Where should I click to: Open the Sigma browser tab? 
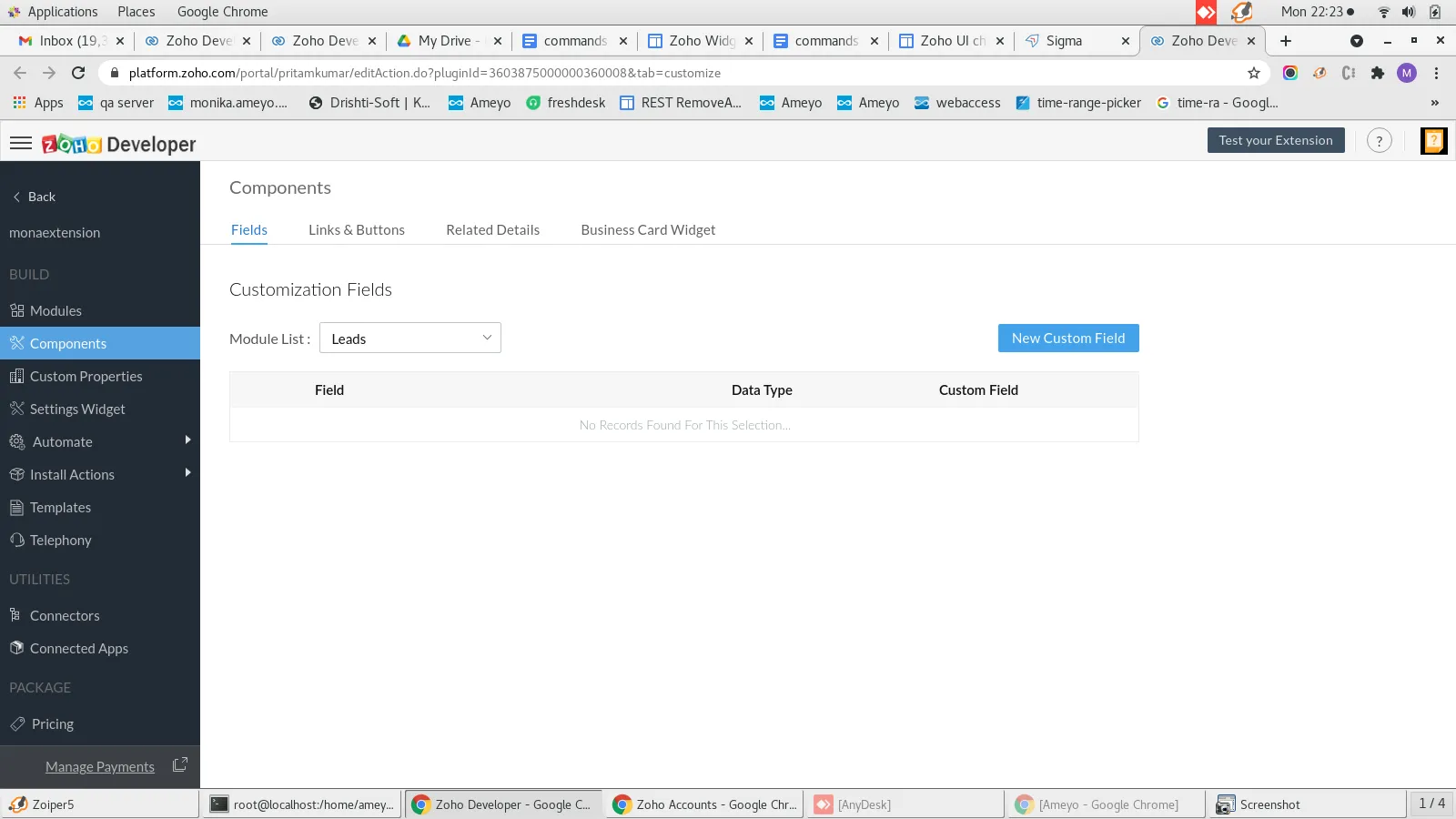(1077, 41)
